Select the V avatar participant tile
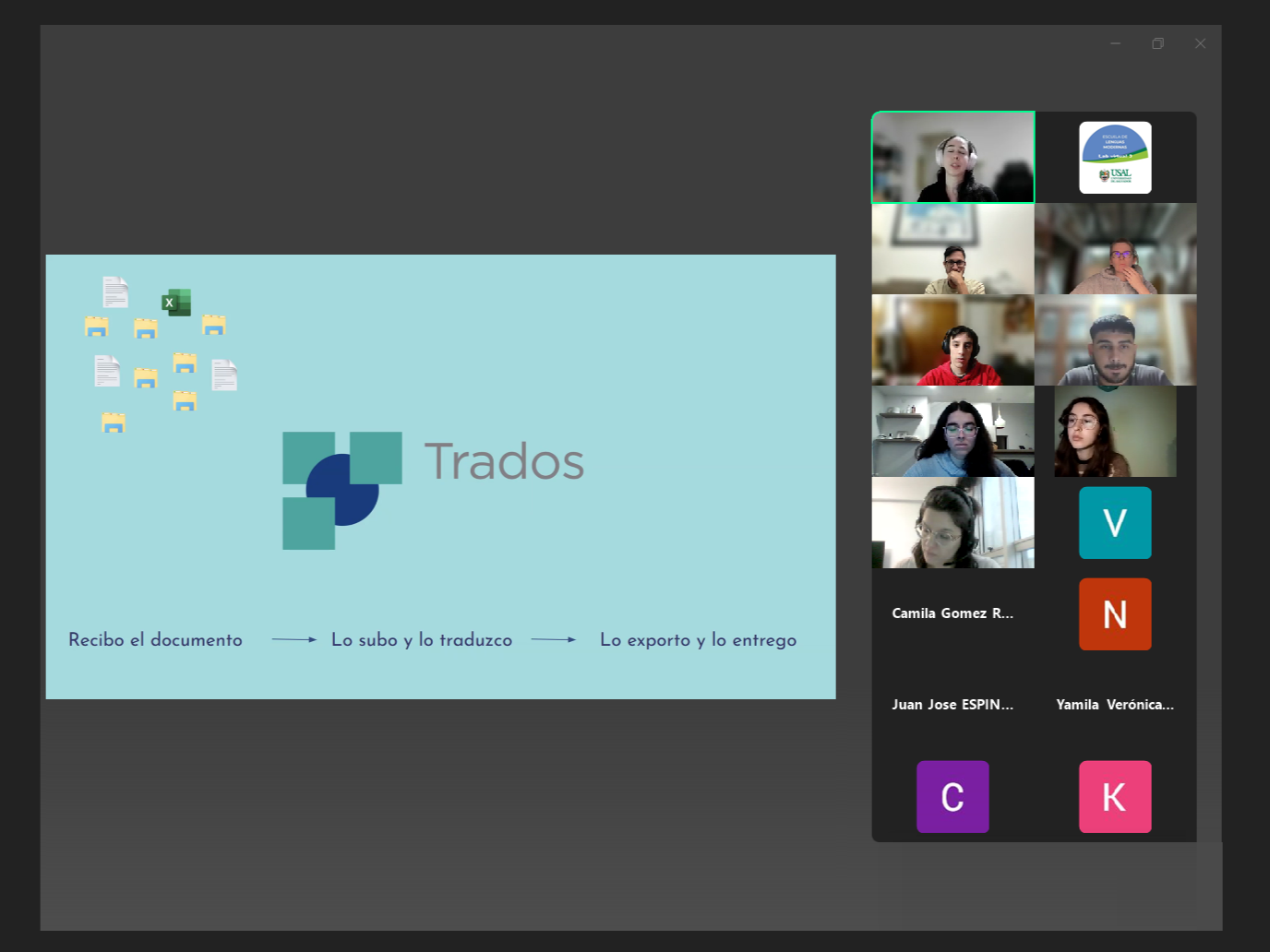The width and height of the screenshot is (1270, 952). tap(1115, 523)
